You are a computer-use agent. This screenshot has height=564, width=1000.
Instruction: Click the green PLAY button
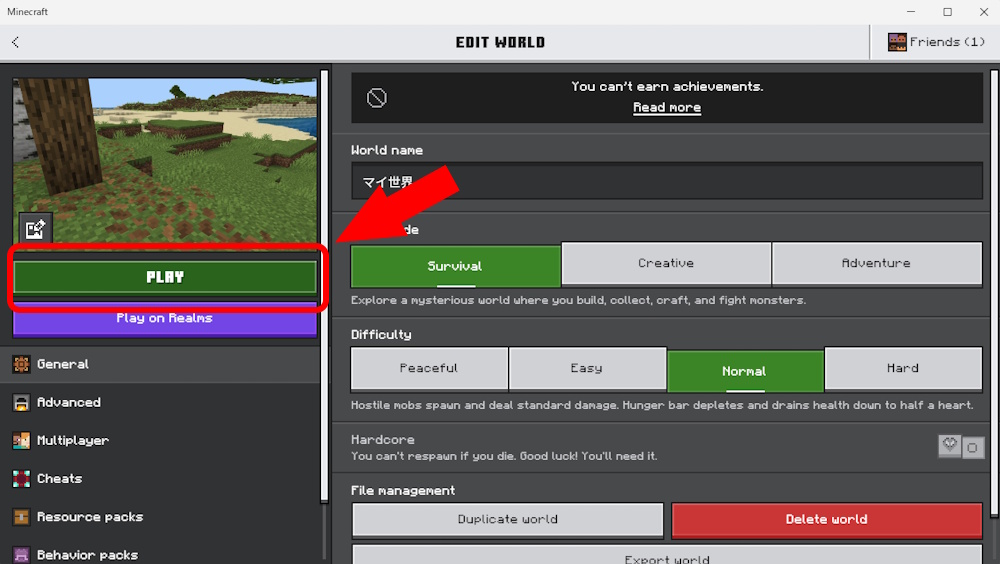point(165,277)
